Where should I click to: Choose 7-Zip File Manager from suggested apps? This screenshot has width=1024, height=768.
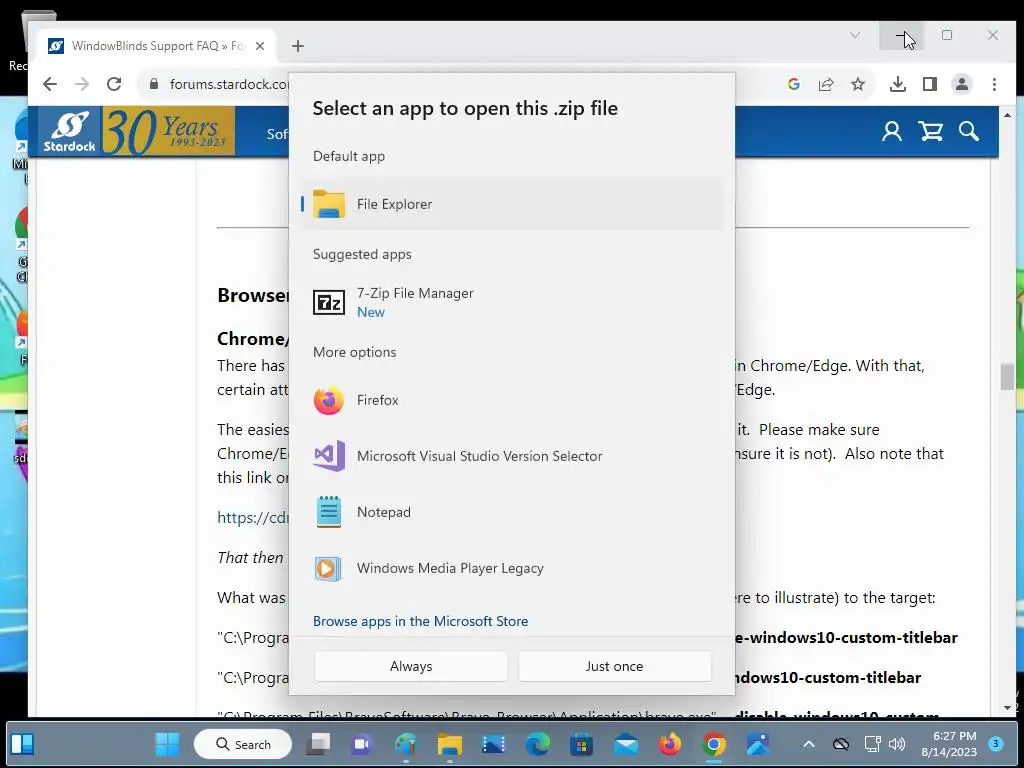[x=512, y=302]
